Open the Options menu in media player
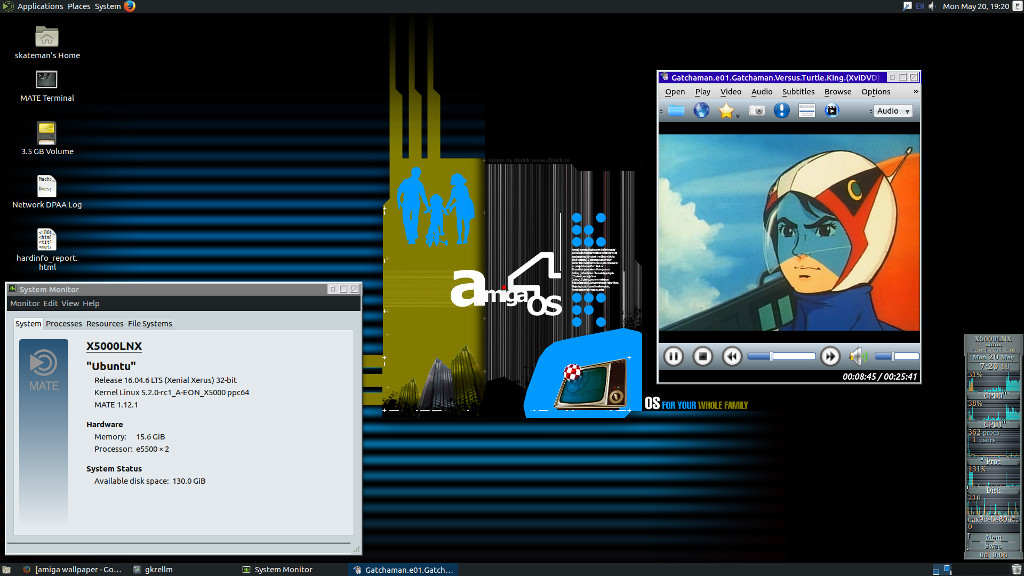The width and height of the screenshot is (1024, 576). click(875, 92)
